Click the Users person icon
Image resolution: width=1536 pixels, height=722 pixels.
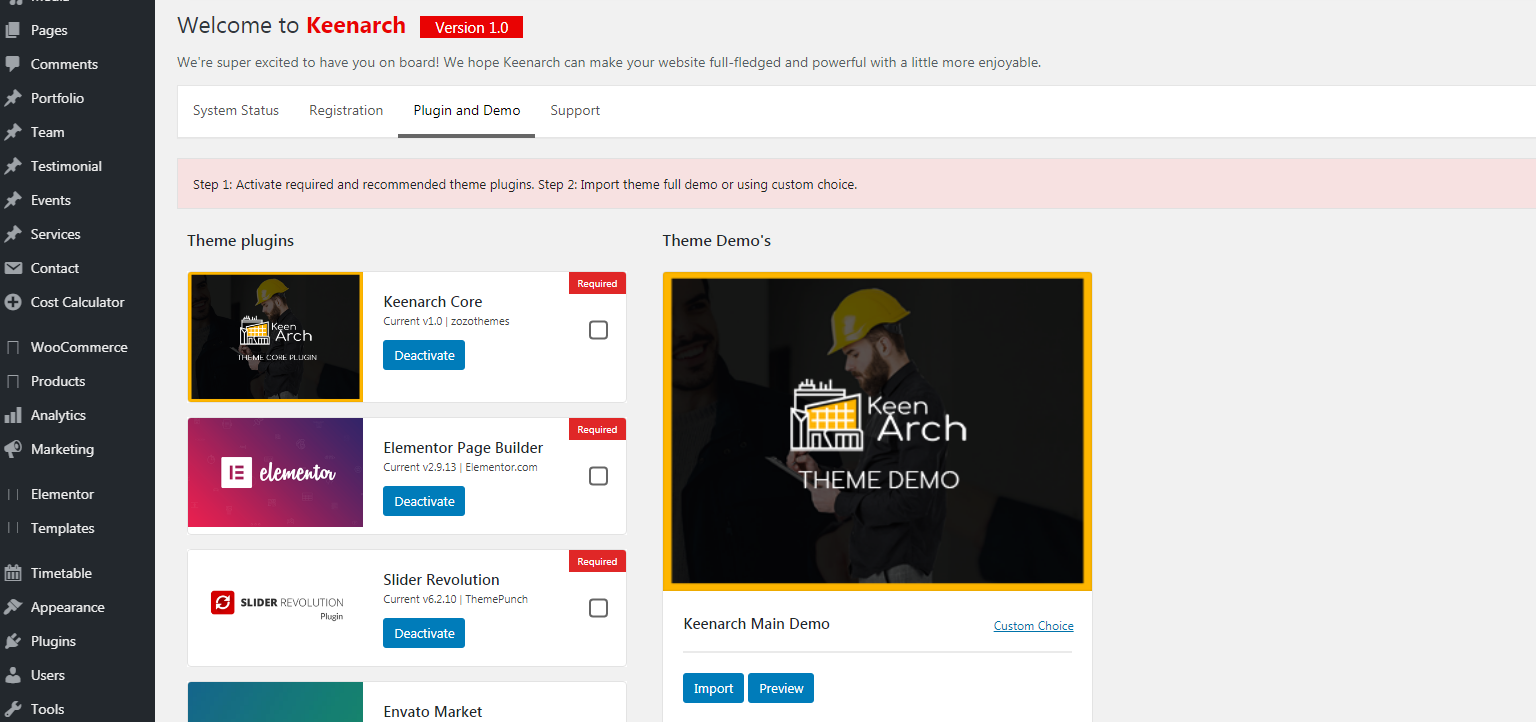coord(13,675)
